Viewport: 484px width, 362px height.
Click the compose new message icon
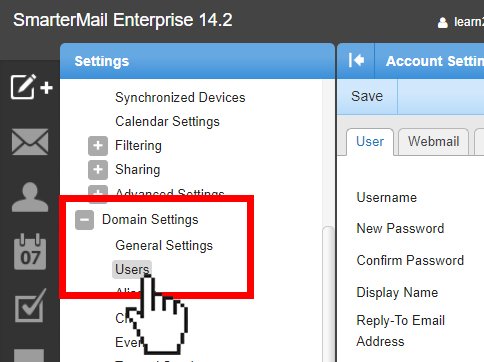coord(31,87)
